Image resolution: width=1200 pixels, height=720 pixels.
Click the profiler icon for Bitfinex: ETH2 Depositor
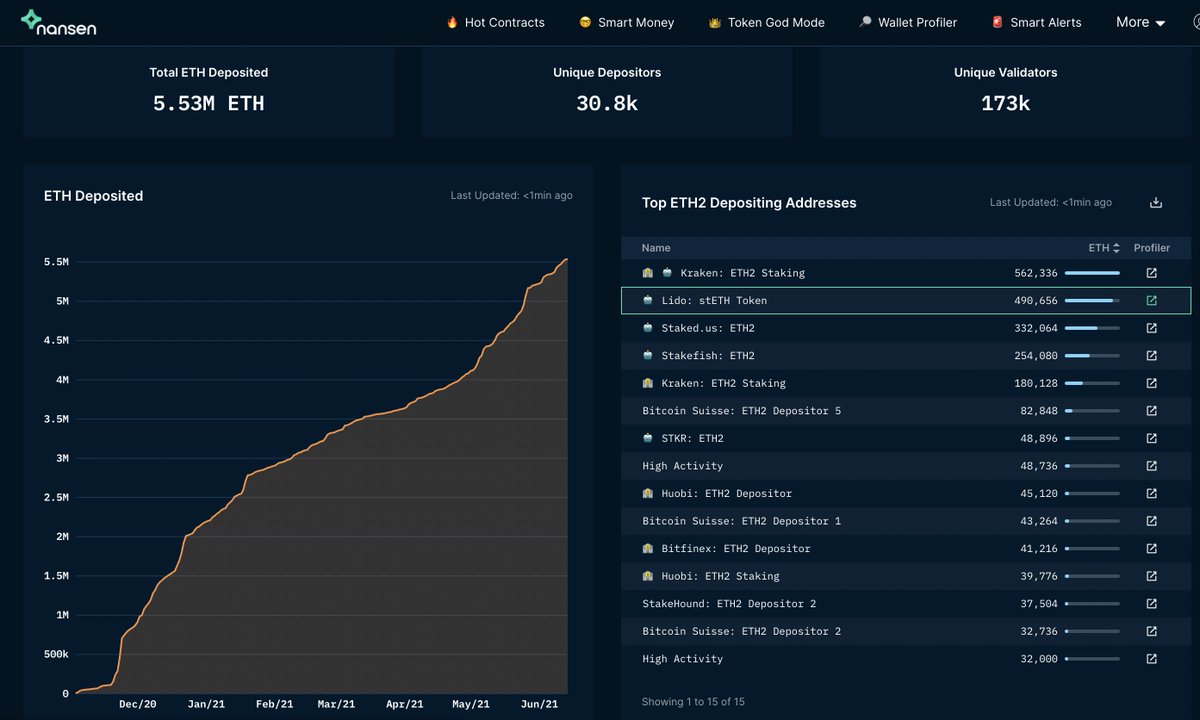(x=1151, y=548)
